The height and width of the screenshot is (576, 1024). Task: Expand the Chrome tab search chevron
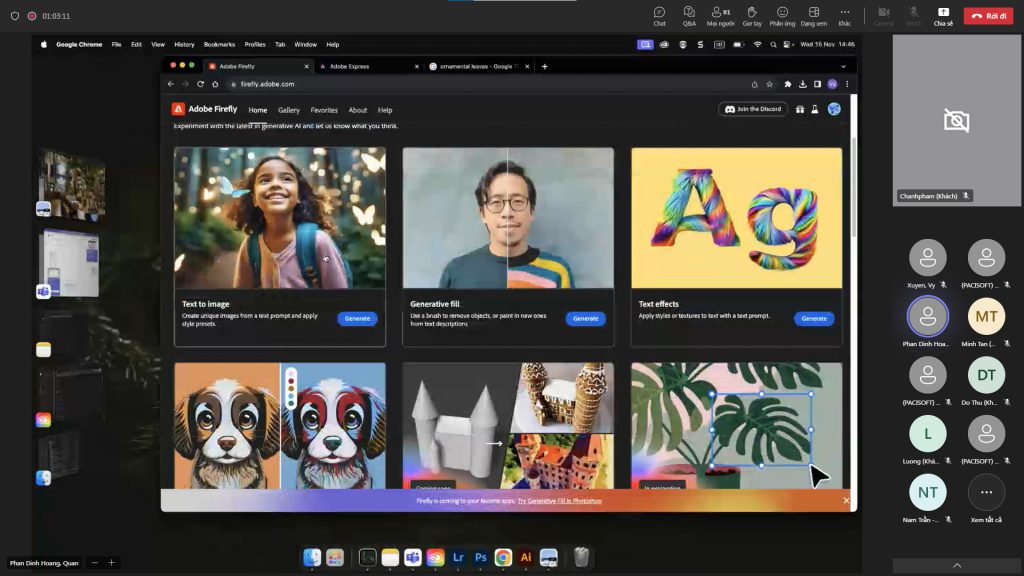843,67
